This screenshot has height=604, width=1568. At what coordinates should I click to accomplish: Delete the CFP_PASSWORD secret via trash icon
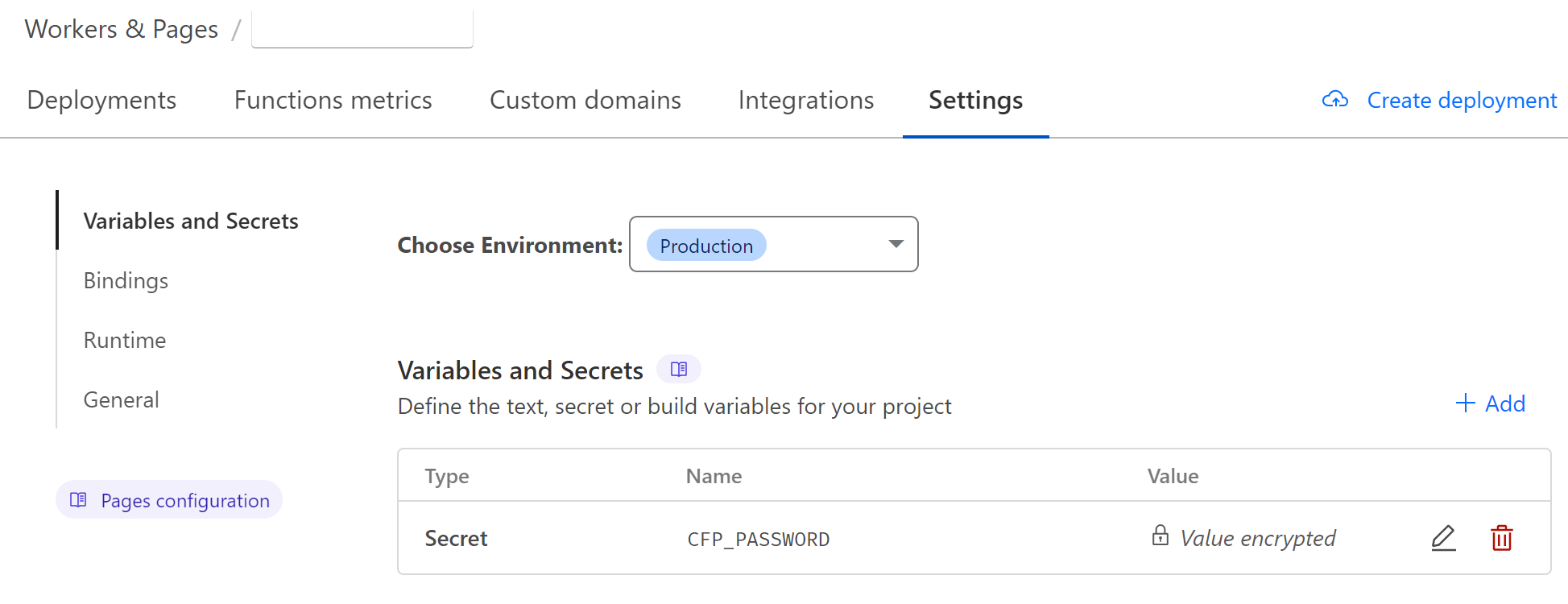coord(1501,538)
